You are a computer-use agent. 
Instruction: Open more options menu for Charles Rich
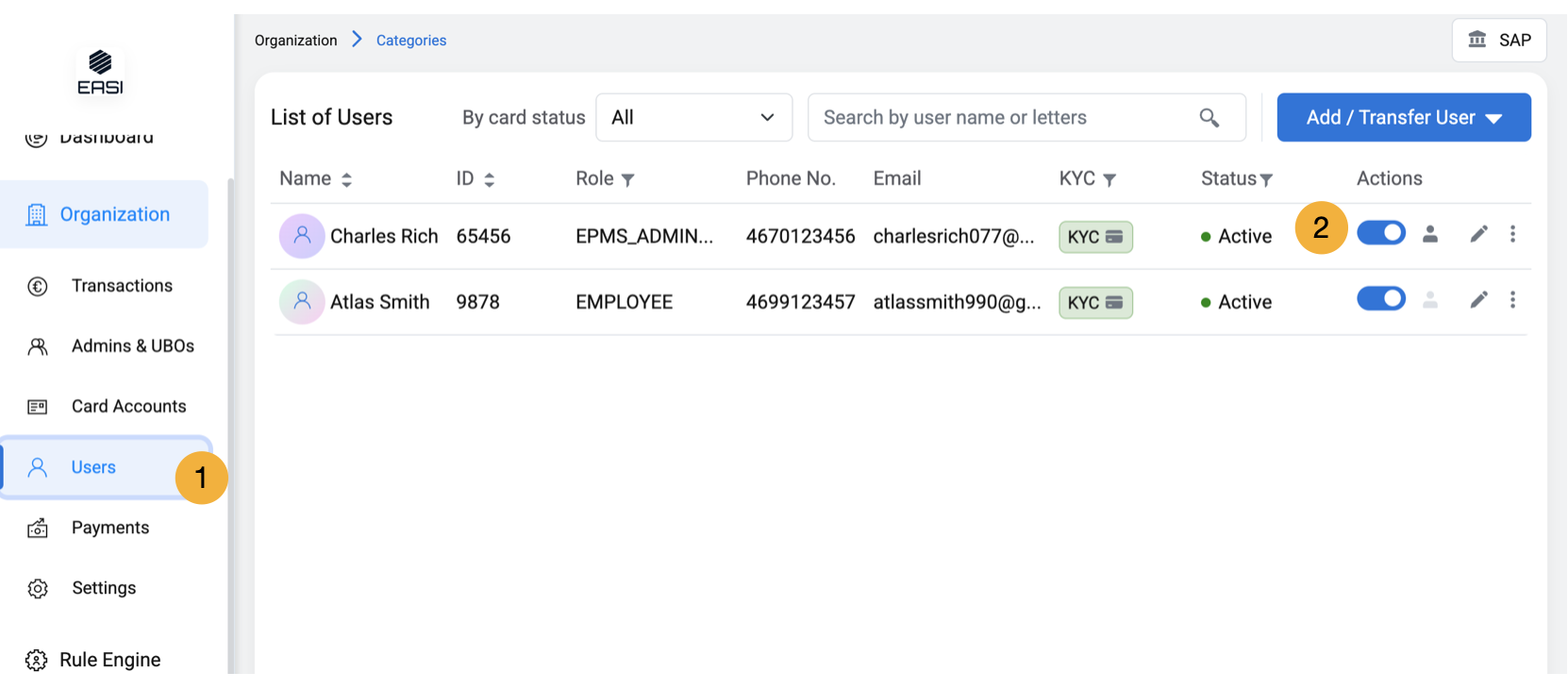[1512, 234]
